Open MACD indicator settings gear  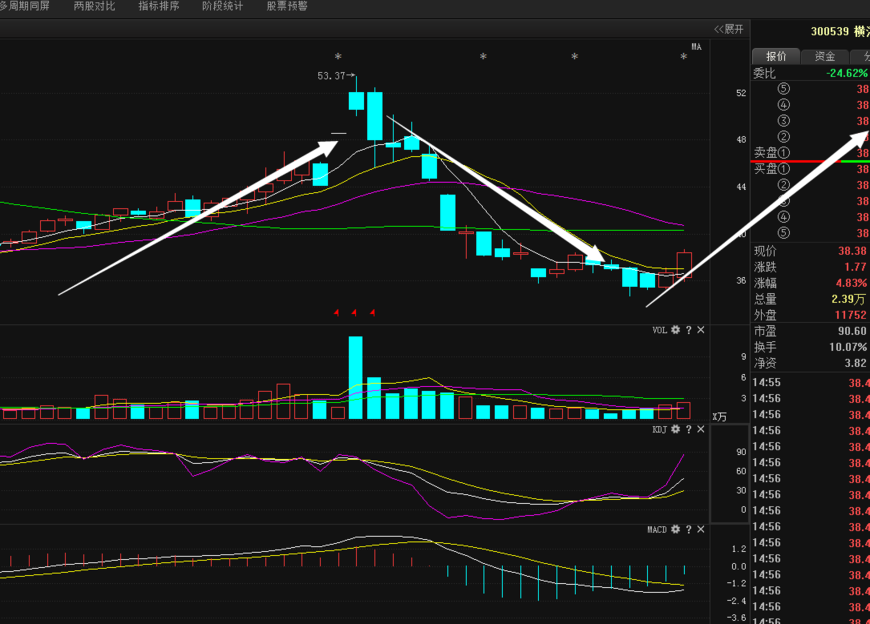coord(675,529)
